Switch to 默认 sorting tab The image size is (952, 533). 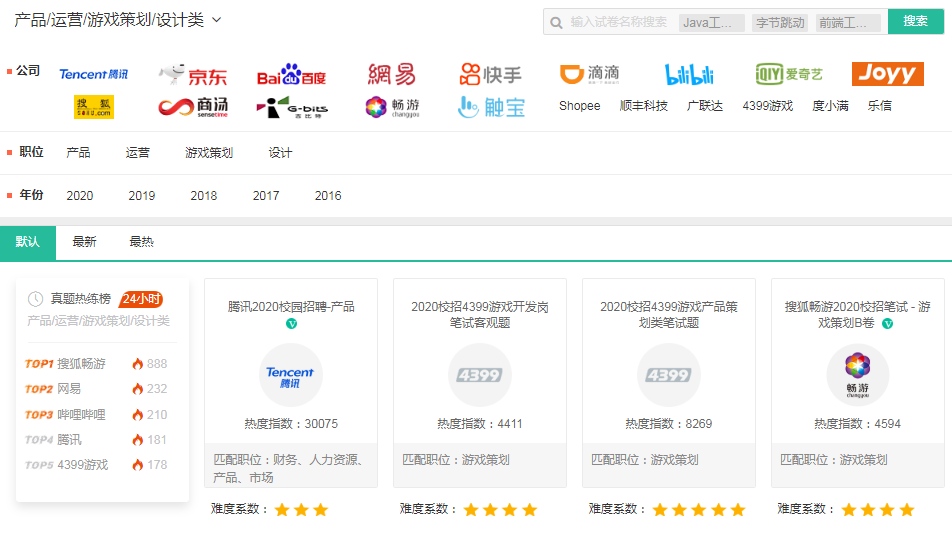[28, 242]
